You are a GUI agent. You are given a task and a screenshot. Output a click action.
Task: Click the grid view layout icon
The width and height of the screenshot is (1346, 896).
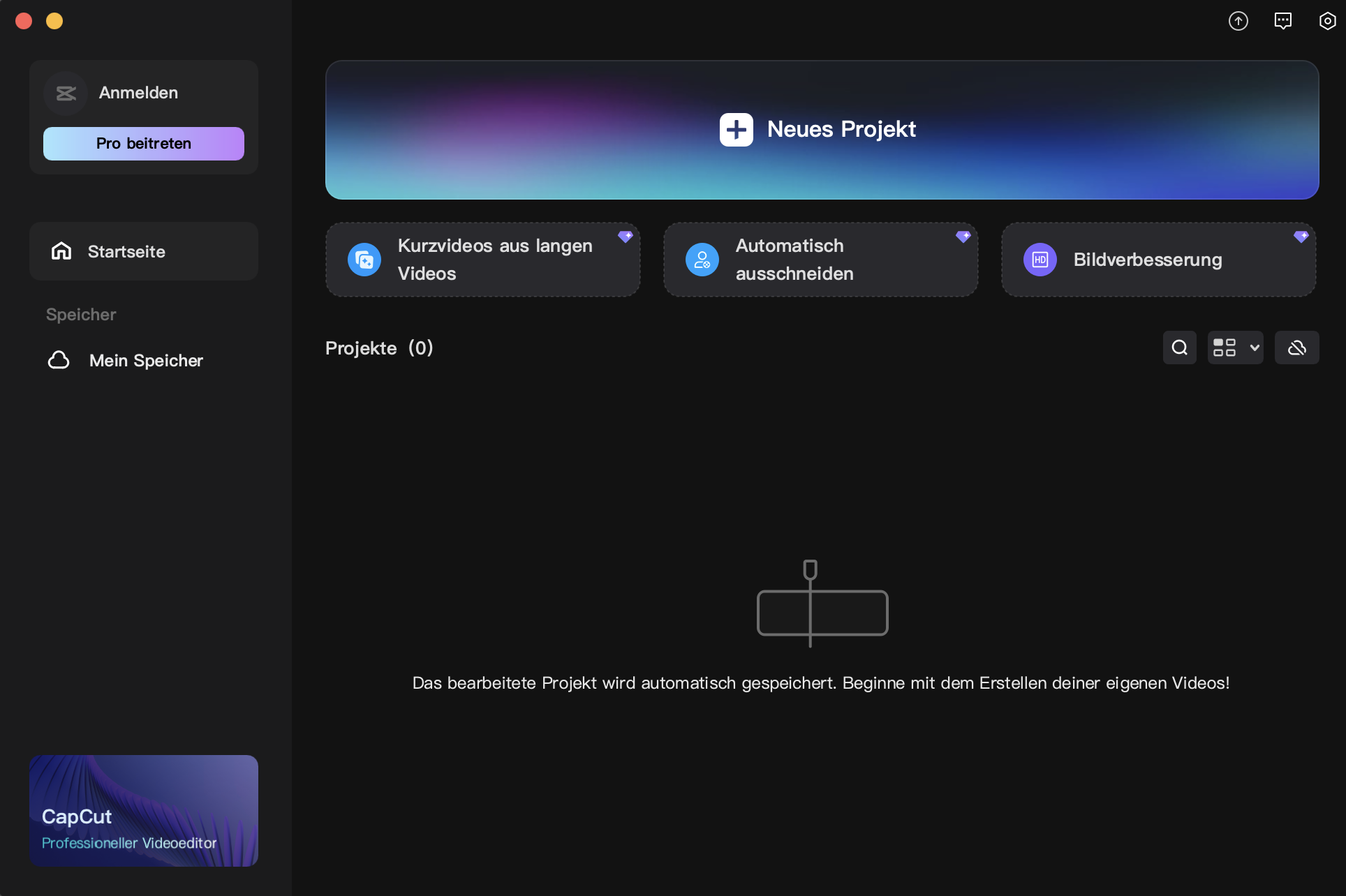click(1224, 348)
